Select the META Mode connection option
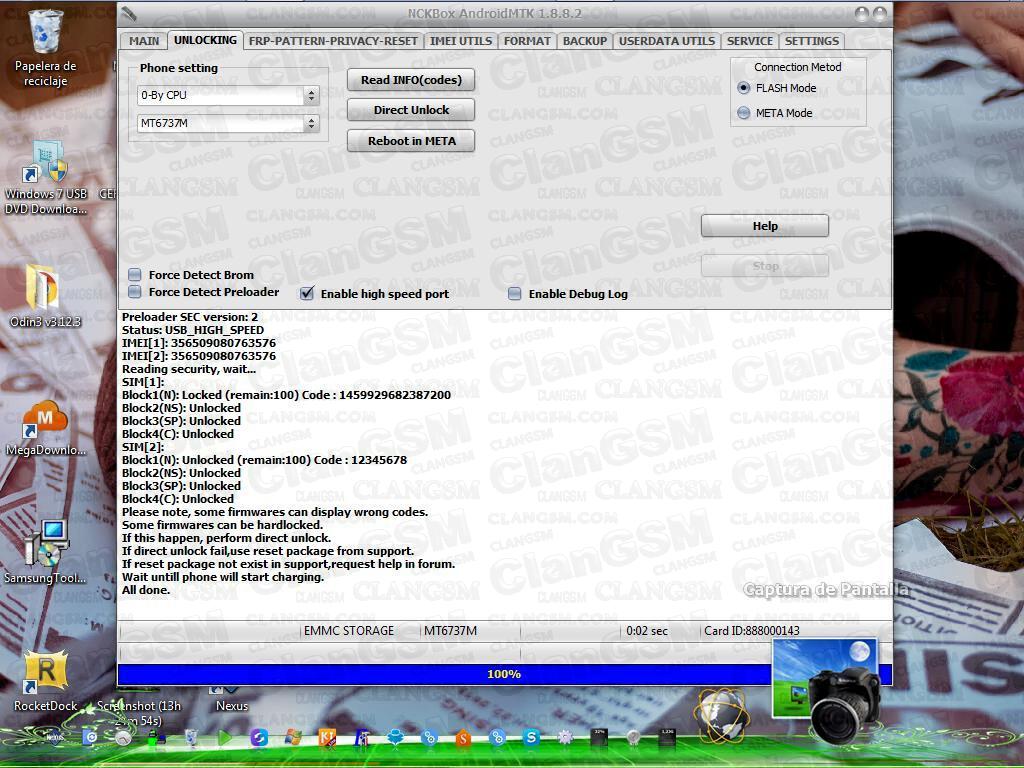Screen dimensions: 1024x768 click(743, 113)
